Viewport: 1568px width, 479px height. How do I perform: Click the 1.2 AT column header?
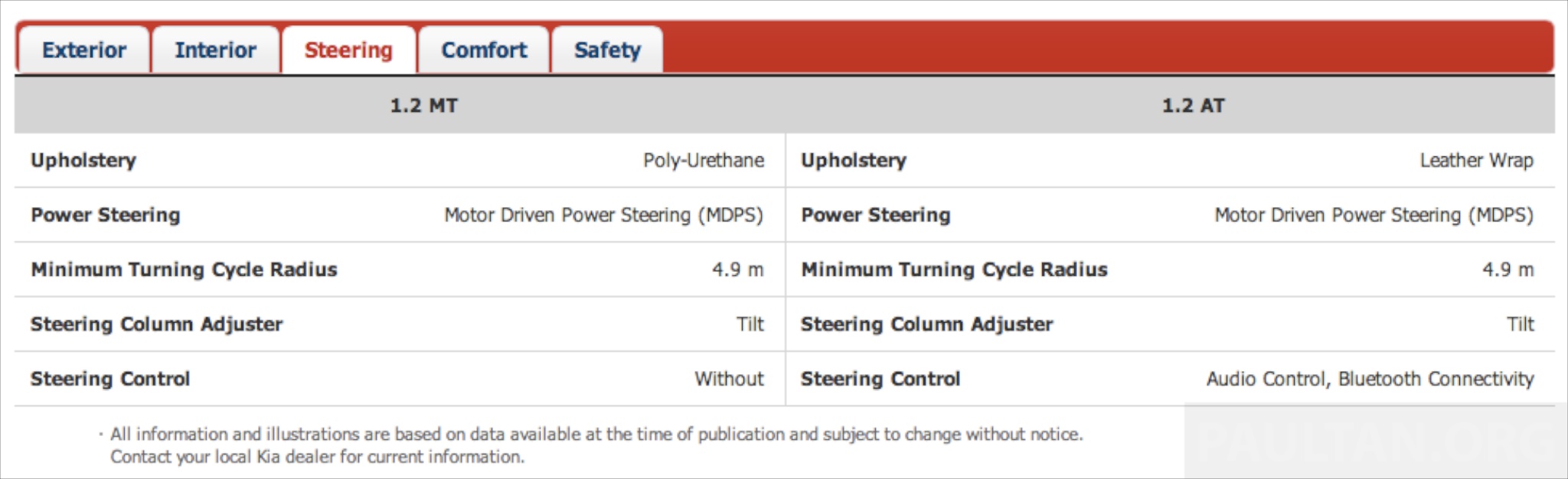pos(1193,106)
